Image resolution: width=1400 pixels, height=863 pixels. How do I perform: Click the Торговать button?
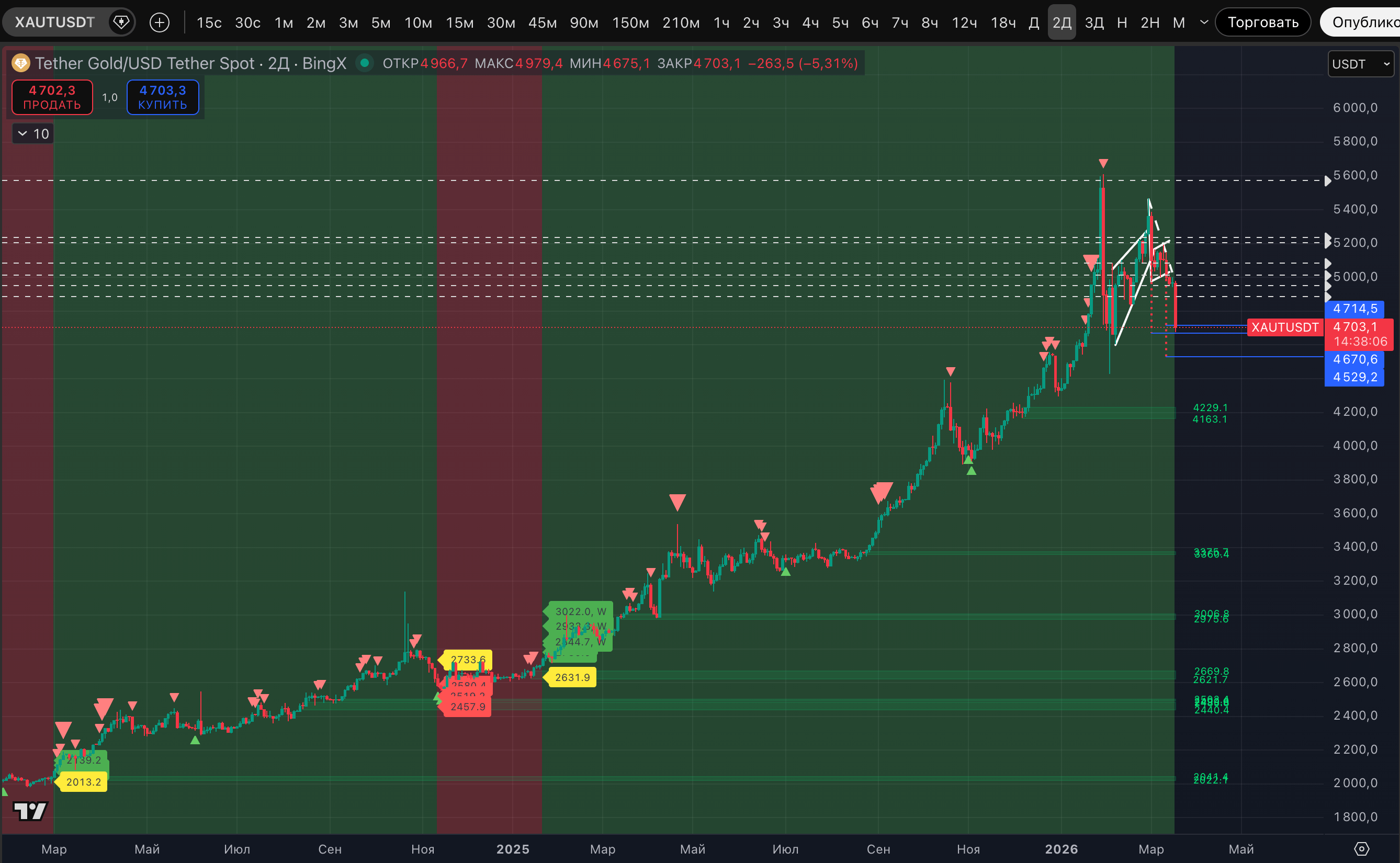[x=1262, y=22]
